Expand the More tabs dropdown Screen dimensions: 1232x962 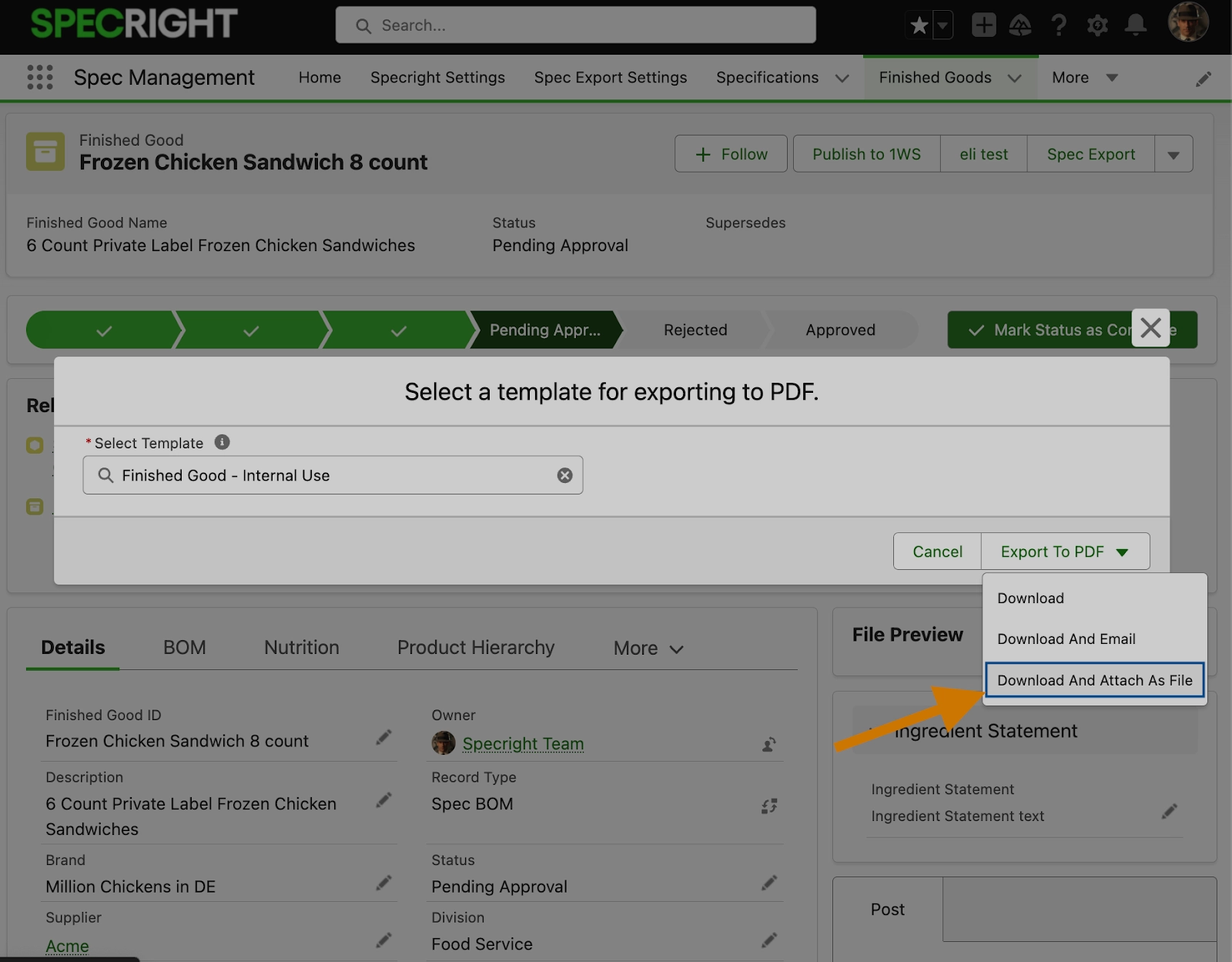[648, 649]
